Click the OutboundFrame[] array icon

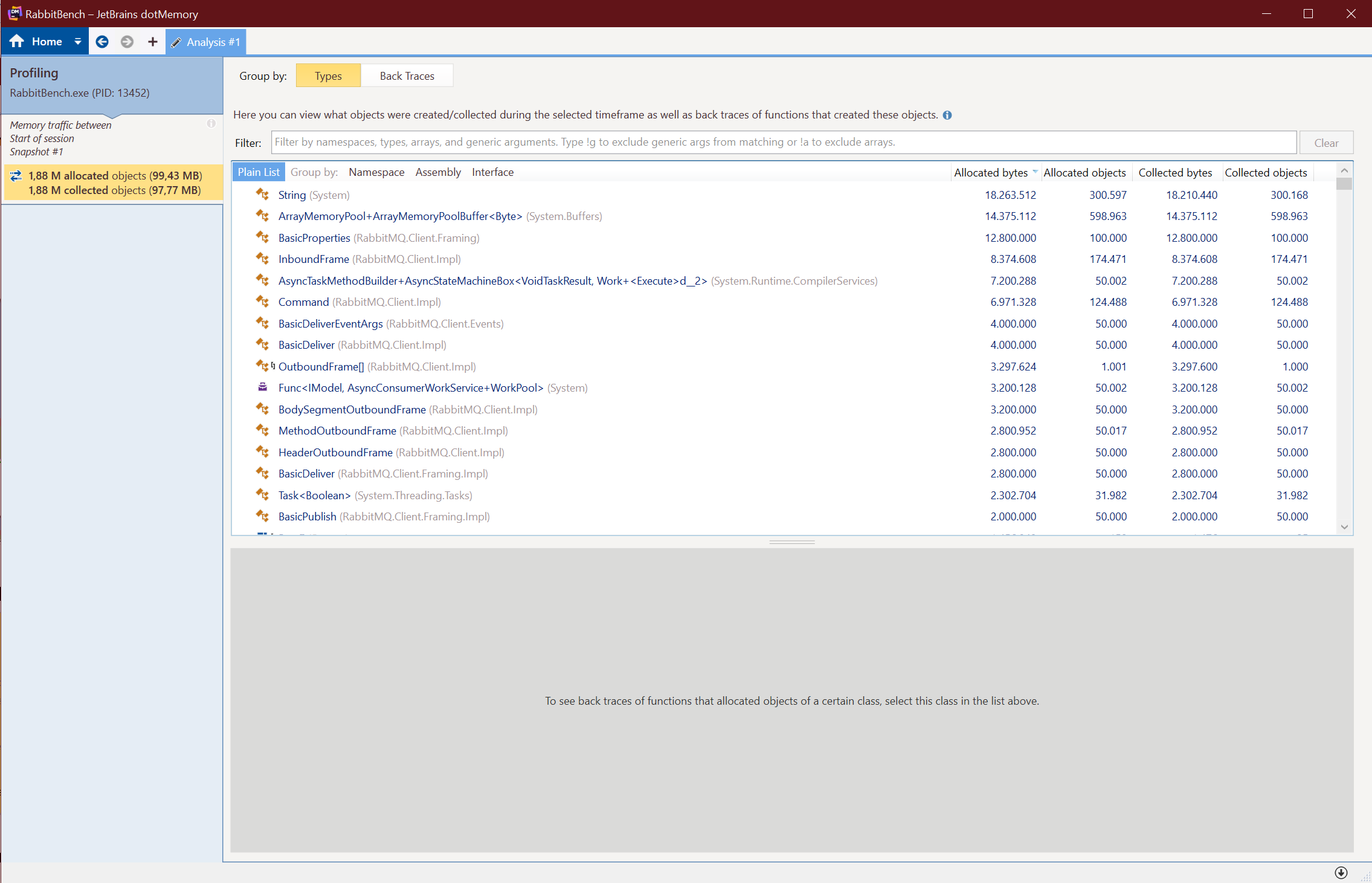(x=265, y=366)
